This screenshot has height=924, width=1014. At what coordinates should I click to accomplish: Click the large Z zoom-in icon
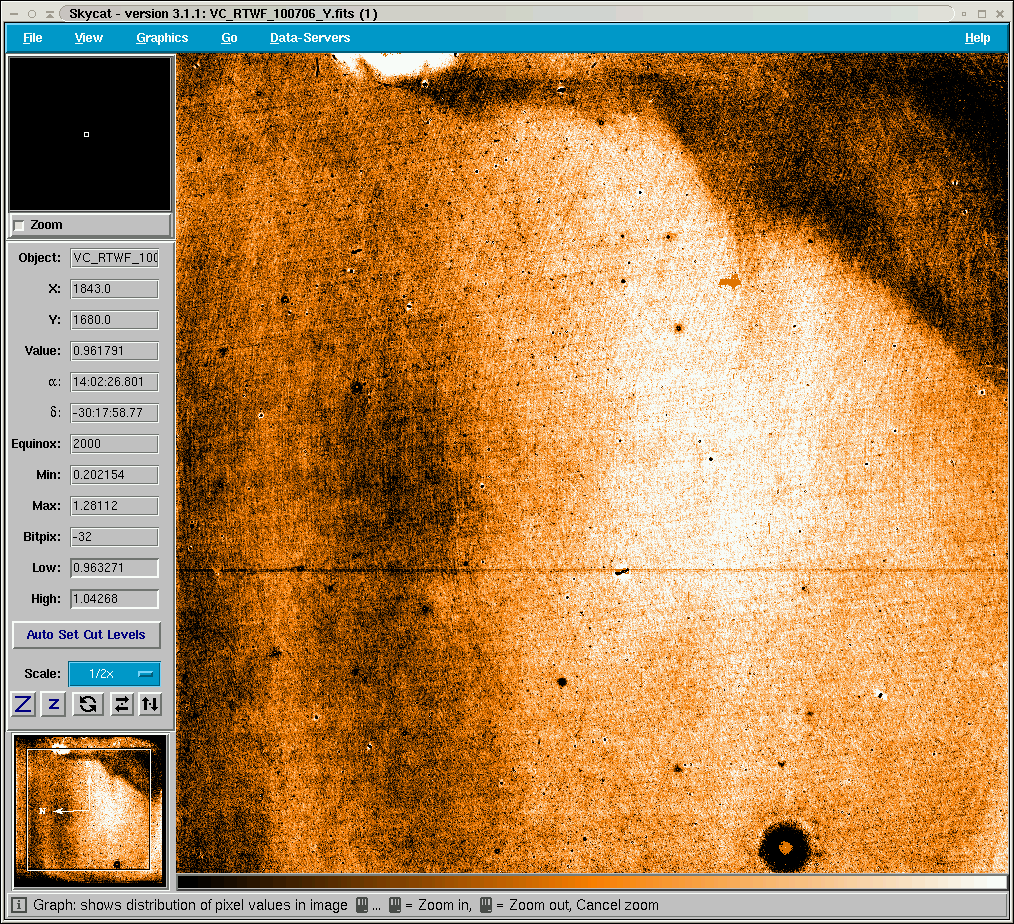23,704
